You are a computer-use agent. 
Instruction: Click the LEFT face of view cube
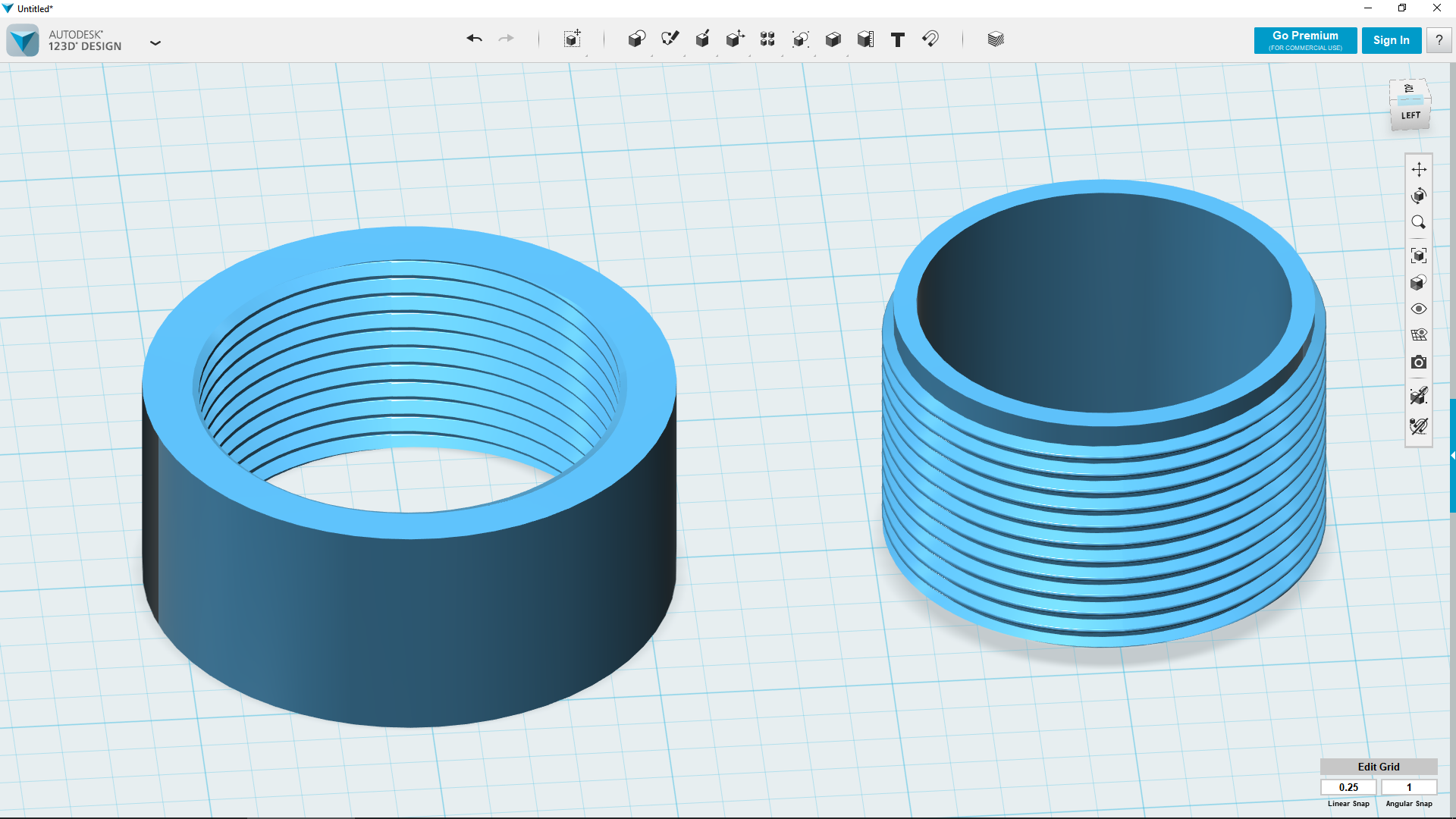pos(1410,116)
